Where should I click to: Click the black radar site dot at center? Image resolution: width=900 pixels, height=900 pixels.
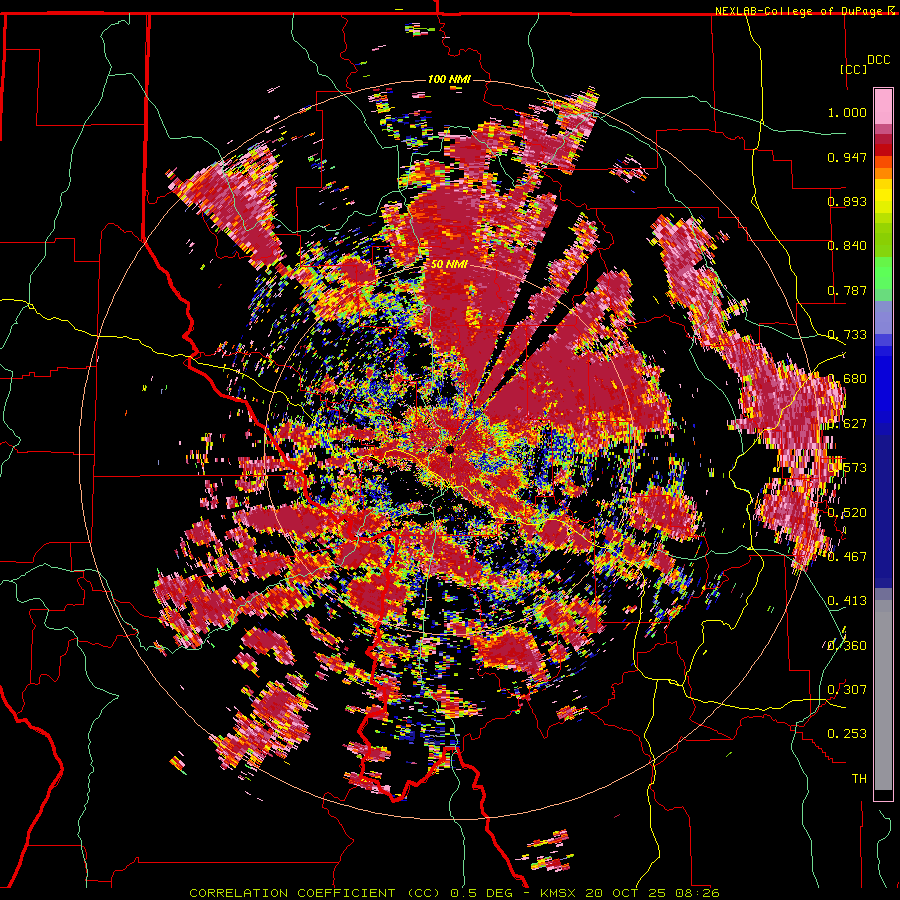pos(450,449)
